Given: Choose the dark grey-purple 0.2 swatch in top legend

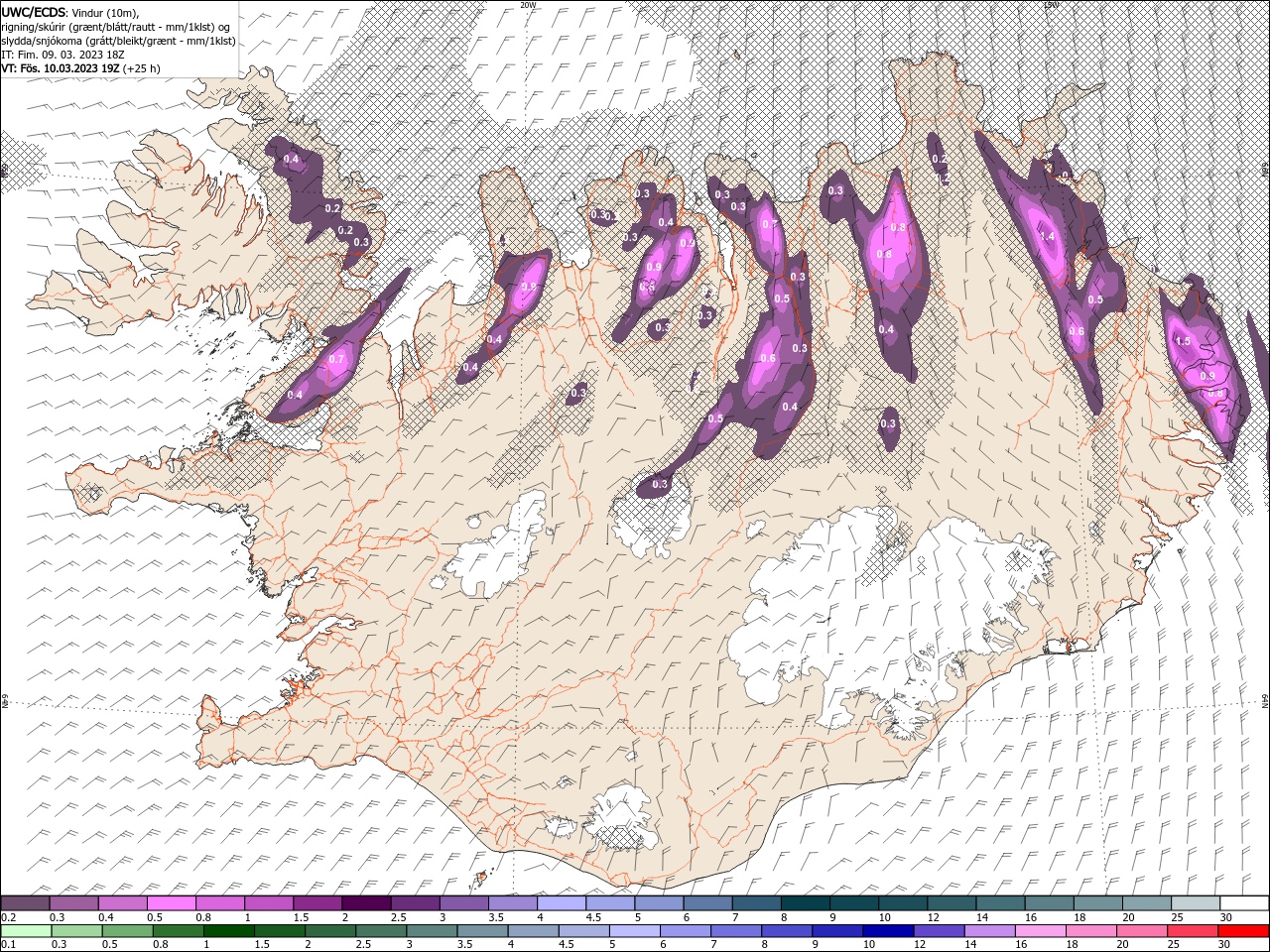Looking at the screenshot, I should (25, 902).
